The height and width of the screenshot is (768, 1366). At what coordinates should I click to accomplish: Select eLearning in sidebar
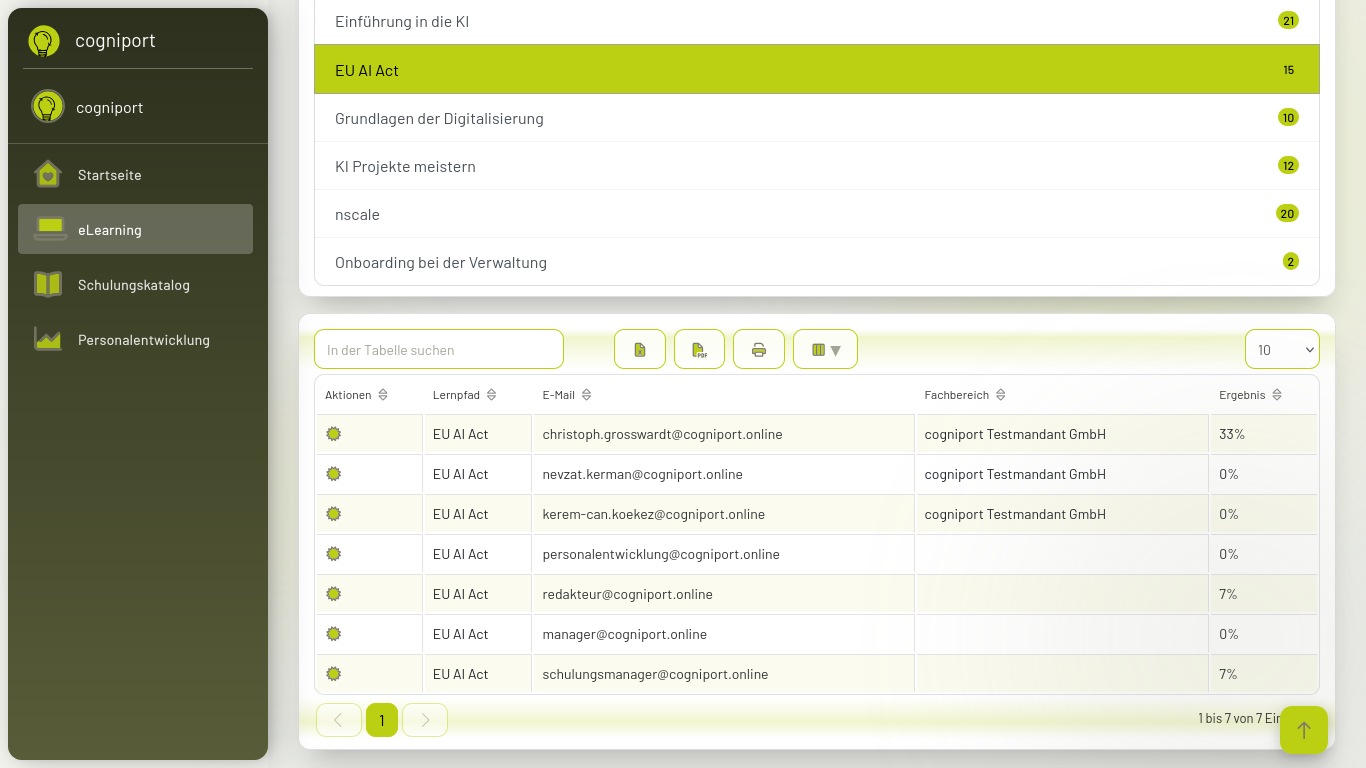pos(135,229)
